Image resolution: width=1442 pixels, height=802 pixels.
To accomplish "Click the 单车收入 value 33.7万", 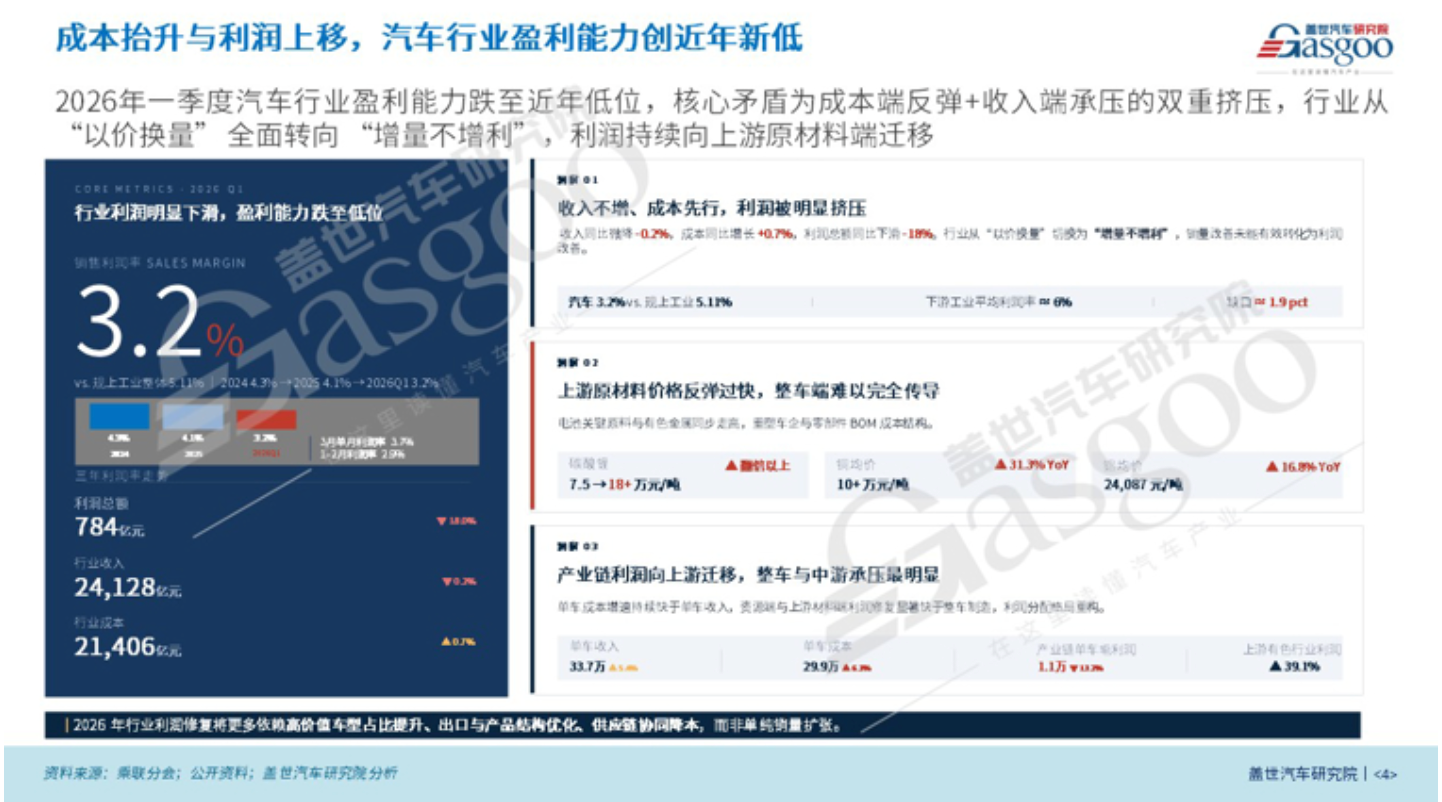I will (x=587, y=666).
